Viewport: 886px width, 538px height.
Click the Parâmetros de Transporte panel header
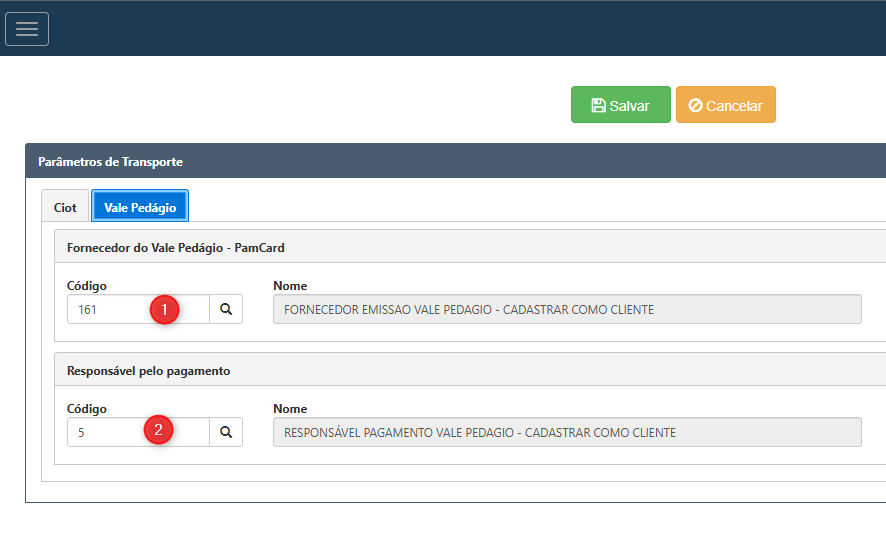click(110, 161)
